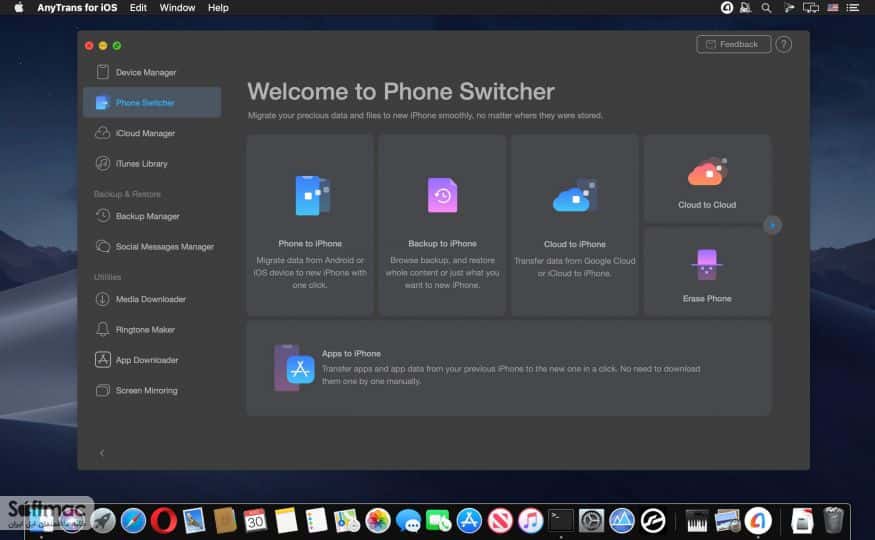Open Maps from the Dock
Screen dimensions: 875x540
click(347, 521)
